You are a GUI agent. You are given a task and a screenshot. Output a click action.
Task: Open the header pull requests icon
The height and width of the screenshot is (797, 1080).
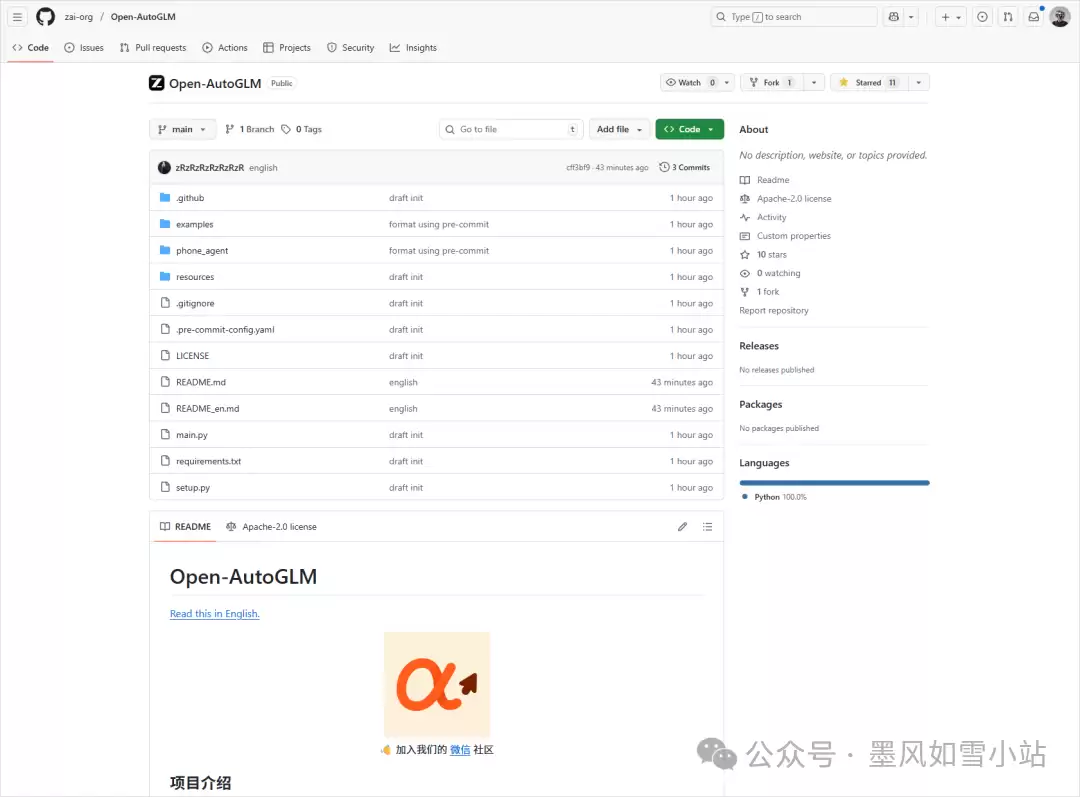[x=1008, y=17]
